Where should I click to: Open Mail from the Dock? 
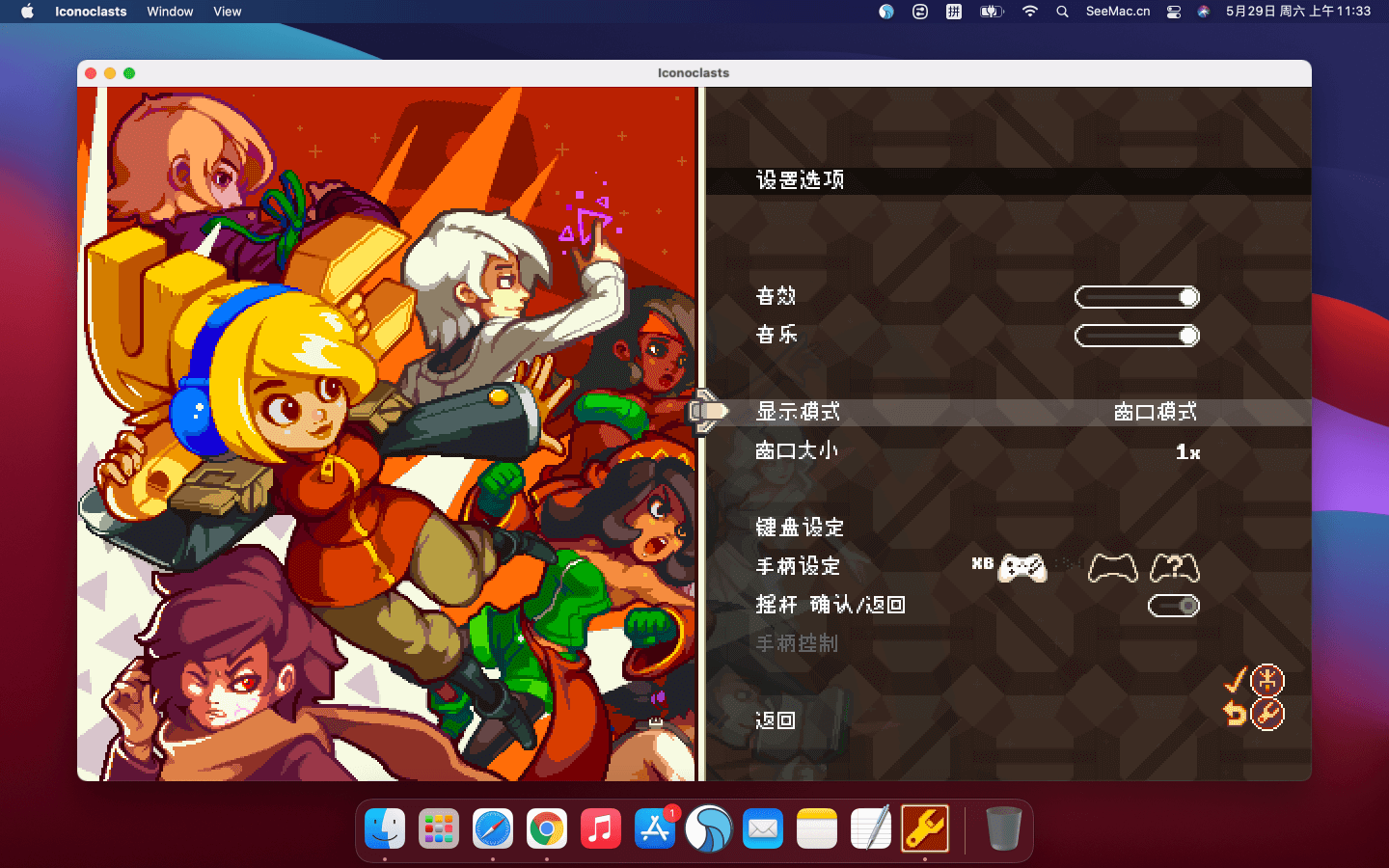(x=763, y=828)
